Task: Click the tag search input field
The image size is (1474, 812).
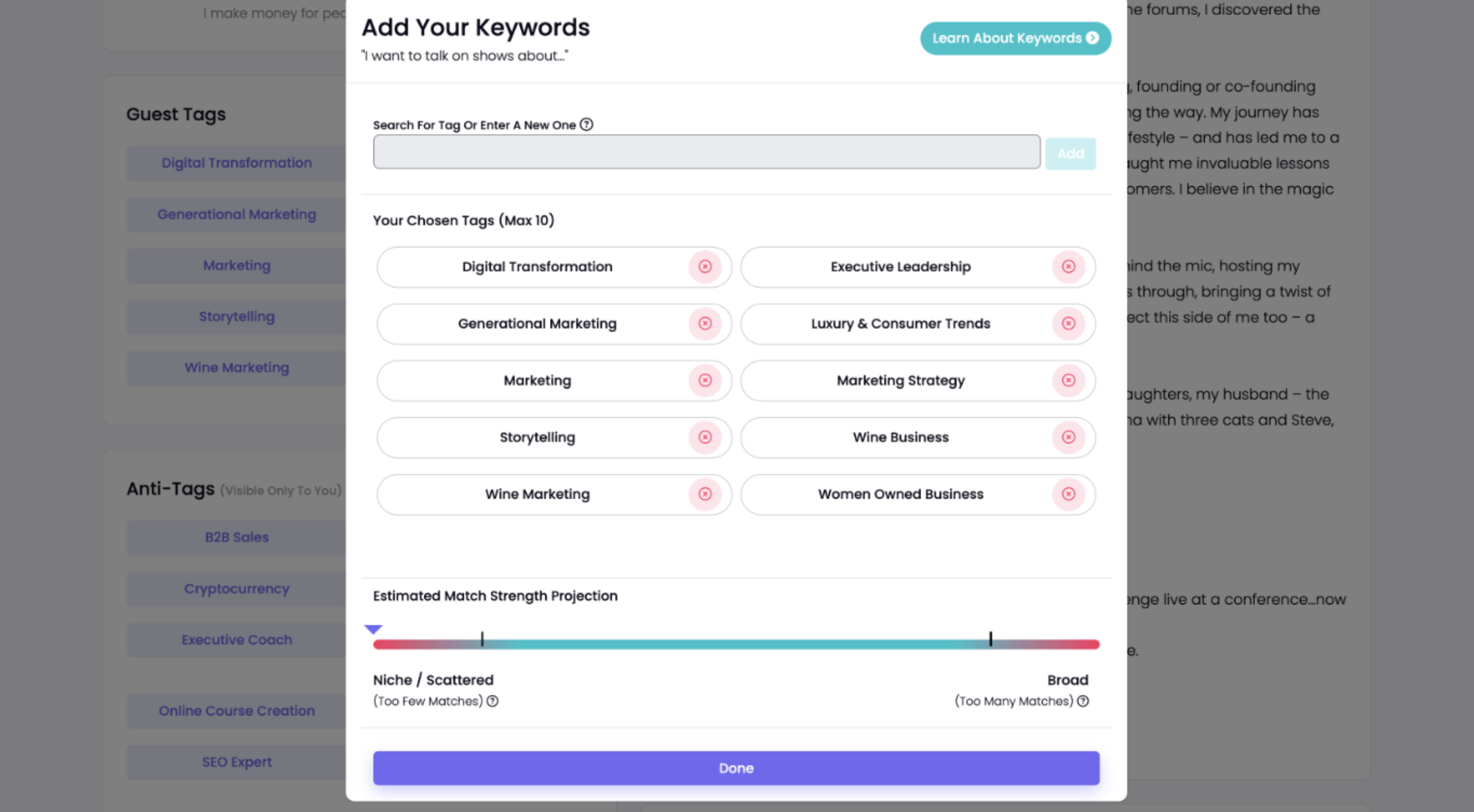Action: (x=707, y=152)
